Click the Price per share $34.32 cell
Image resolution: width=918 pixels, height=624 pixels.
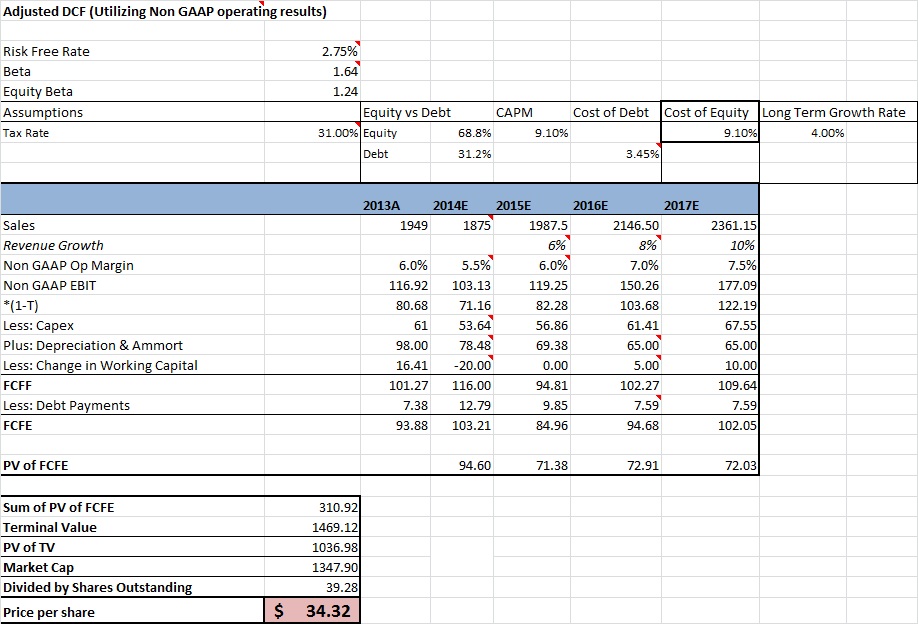312,611
